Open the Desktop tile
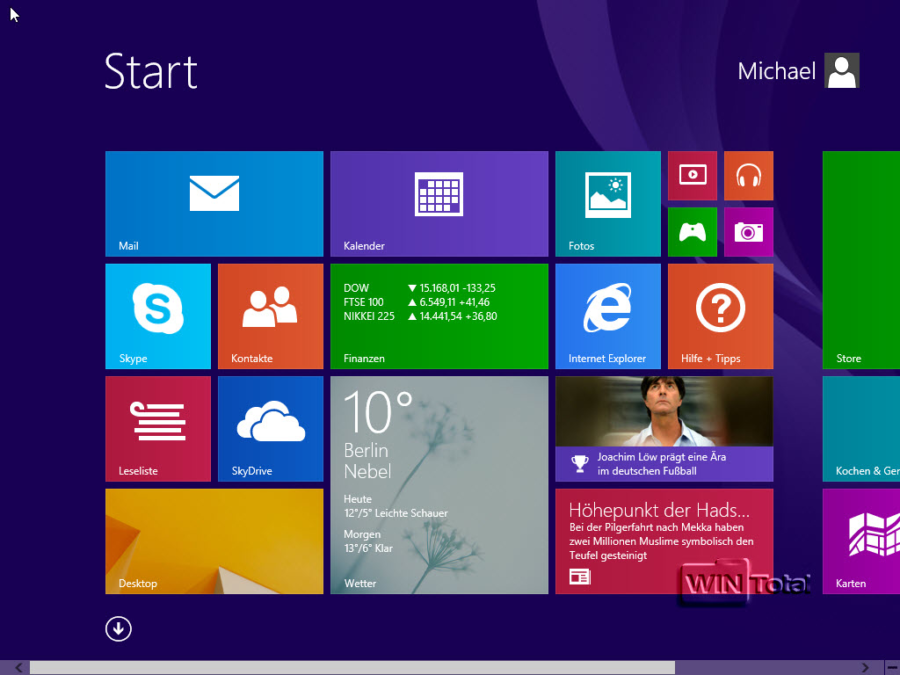Viewport: 900px width, 675px height. pos(214,541)
